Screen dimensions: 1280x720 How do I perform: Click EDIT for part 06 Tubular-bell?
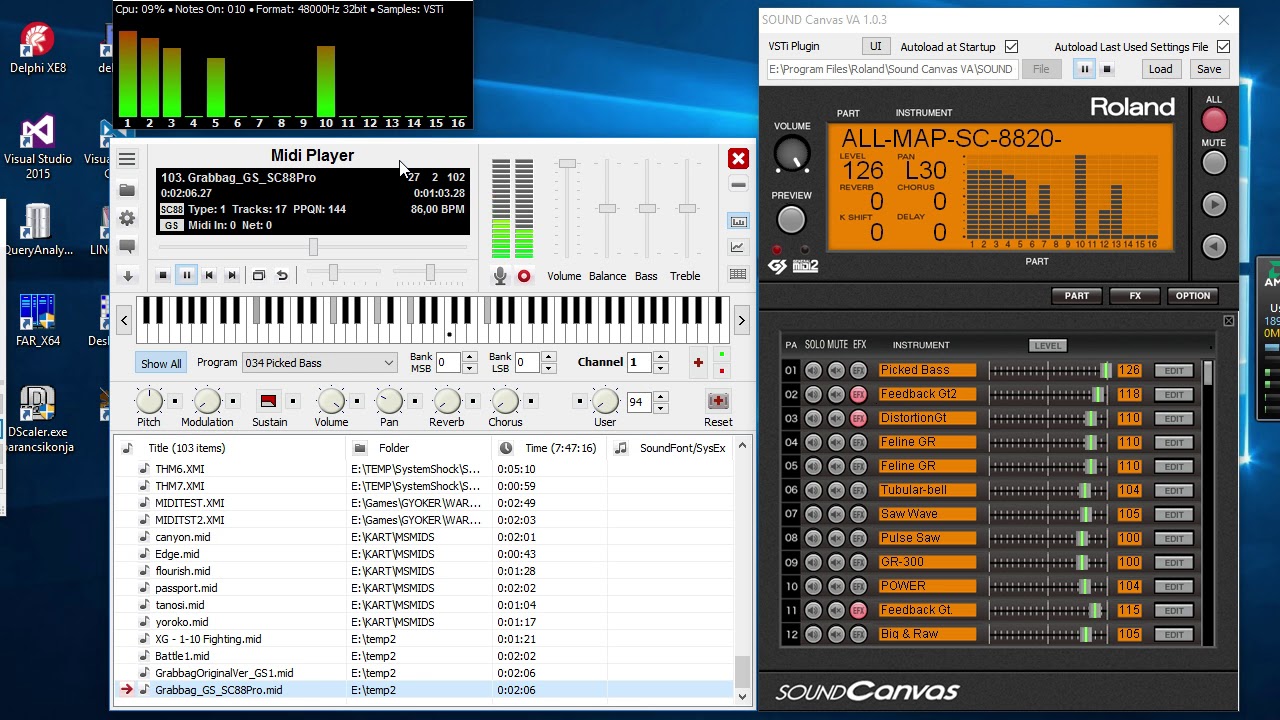[1173, 491]
